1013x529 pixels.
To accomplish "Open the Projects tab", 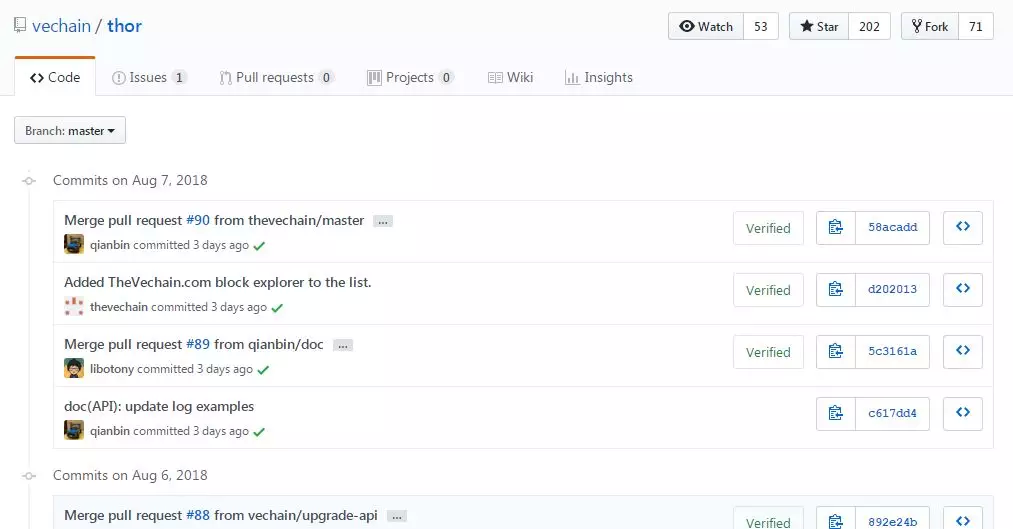I will pyautogui.click(x=410, y=78).
